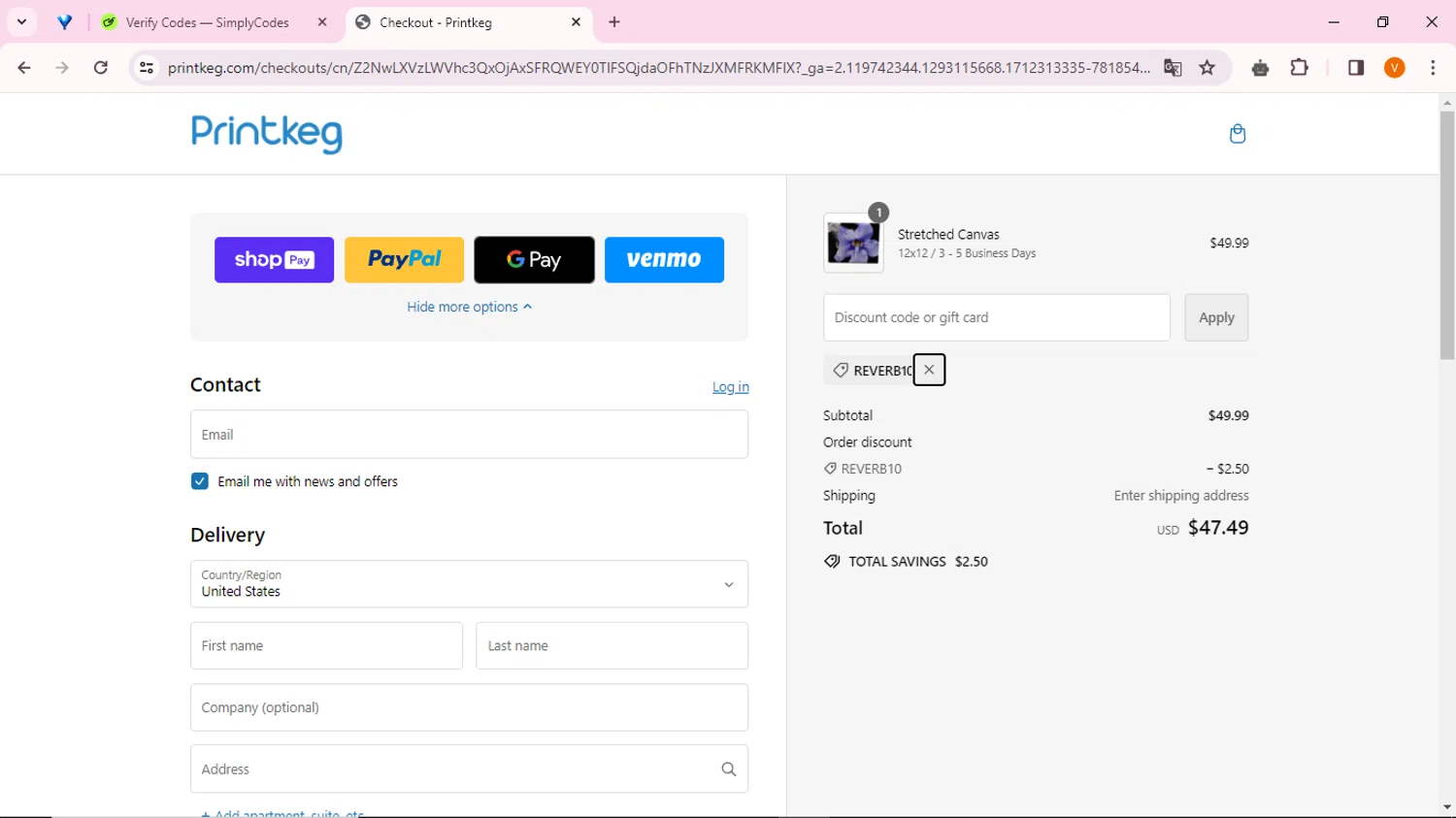Open a new browser tab
This screenshot has width=1456, height=818.
[614, 21]
